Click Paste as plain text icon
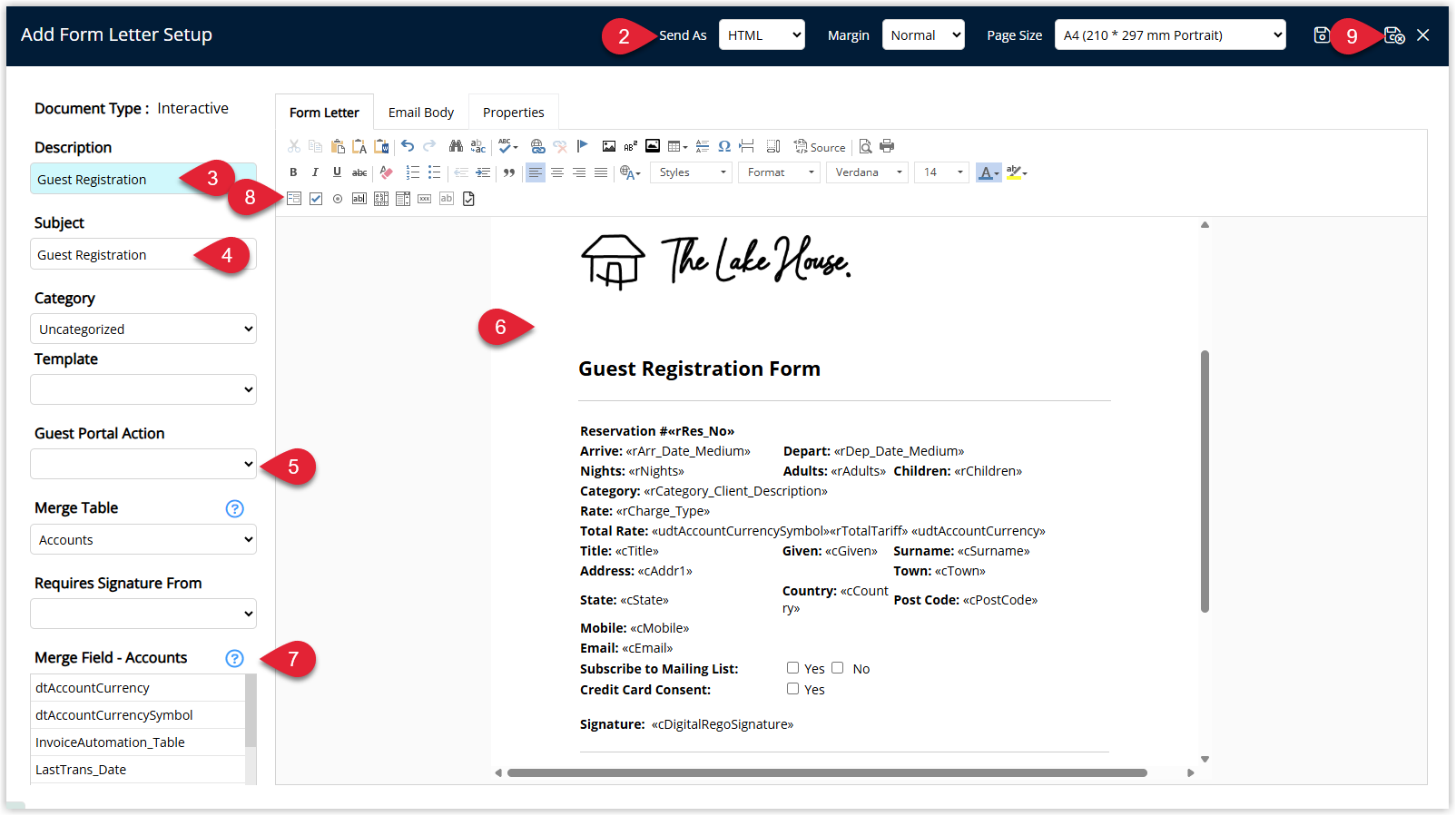Screen dimensions: 1456x816 359,146
